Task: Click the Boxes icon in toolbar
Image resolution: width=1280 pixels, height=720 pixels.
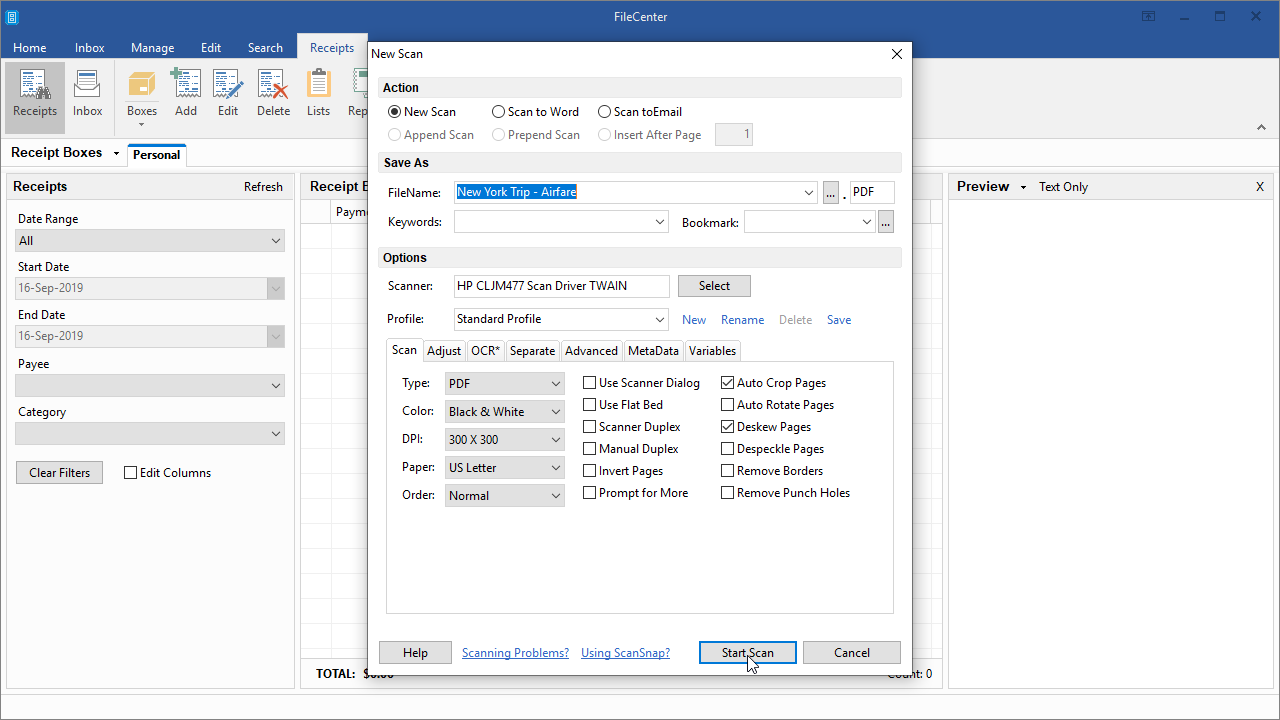Action: [141, 87]
